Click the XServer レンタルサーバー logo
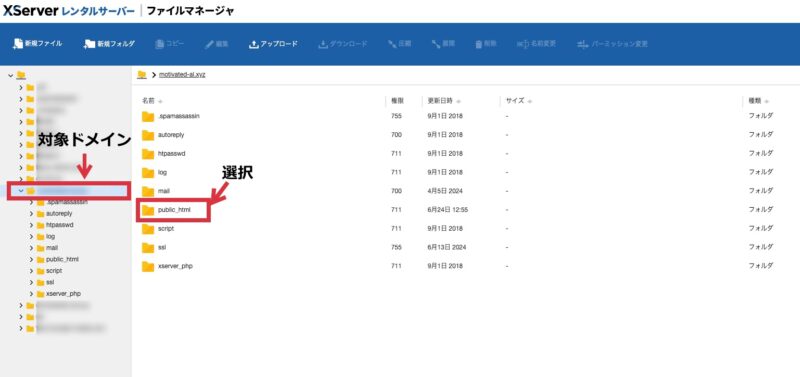This screenshot has width=800, height=377. pos(69,11)
